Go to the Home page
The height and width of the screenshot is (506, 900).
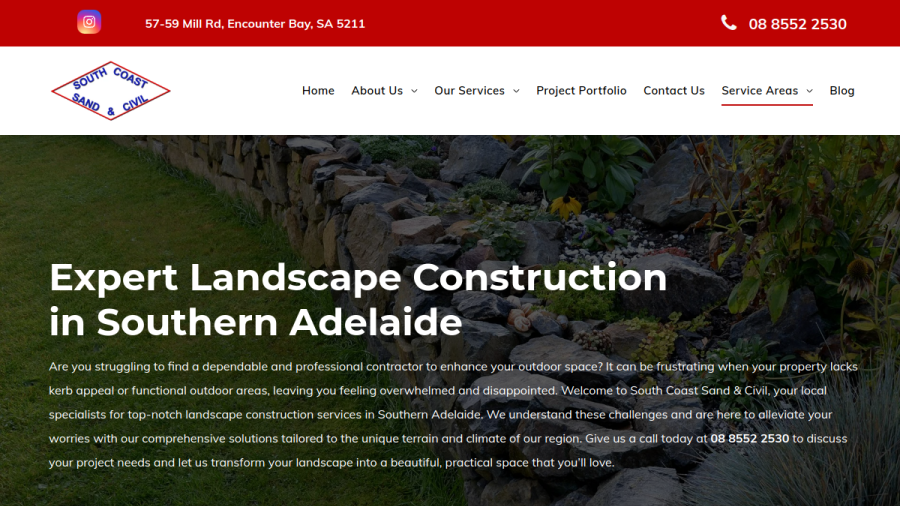(318, 91)
